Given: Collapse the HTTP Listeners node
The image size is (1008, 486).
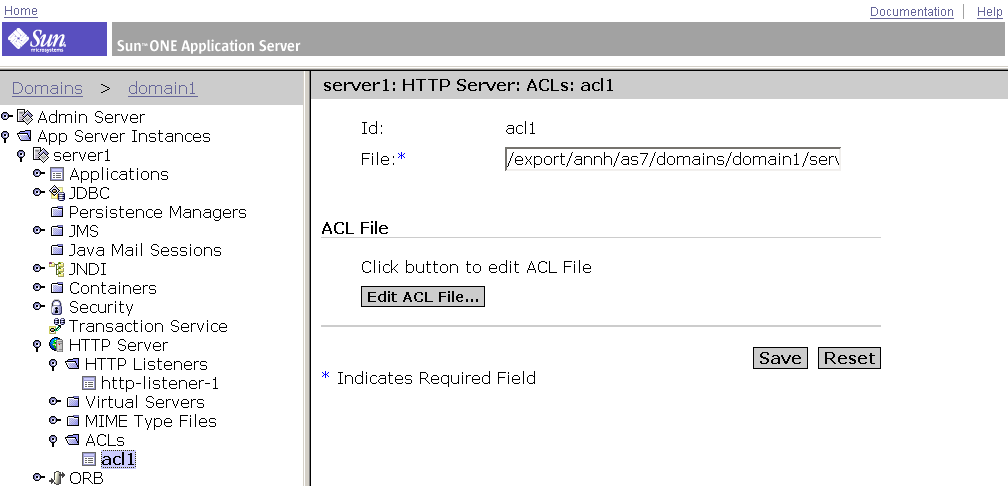Looking at the screenshot, I should tap(53, 364).
